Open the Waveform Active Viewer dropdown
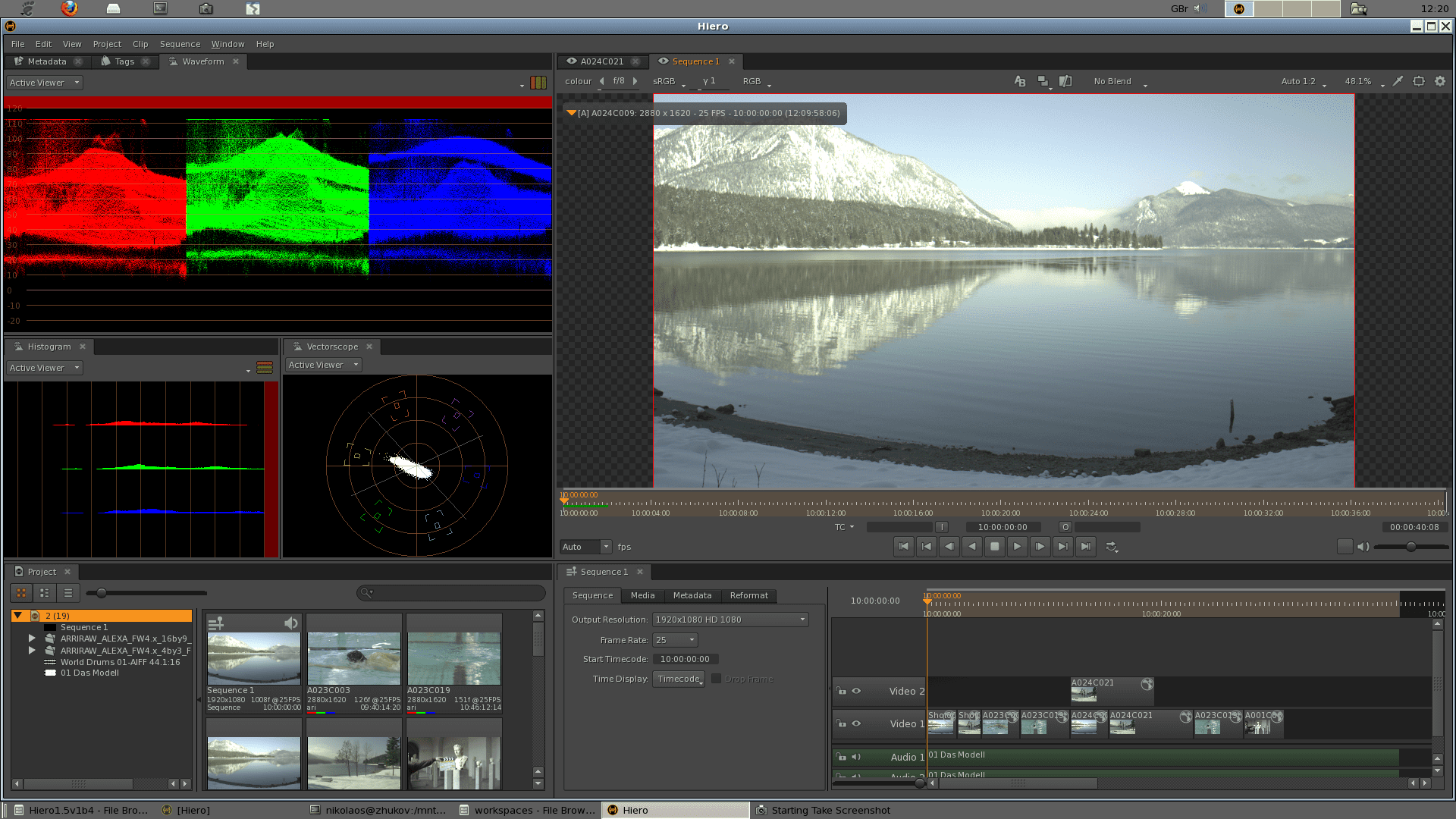1456x819 pixels. [44, 83]
